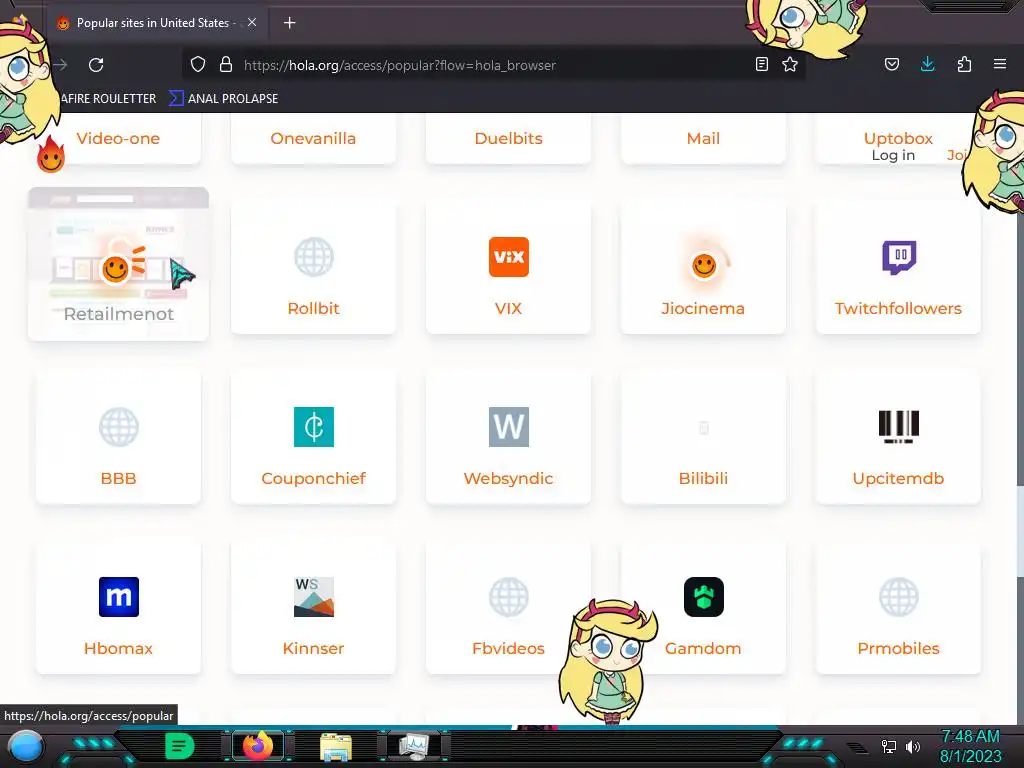Click the Prmobiles globe icon
Screen dimensions: 1024x768
click(x=899, y=597)
